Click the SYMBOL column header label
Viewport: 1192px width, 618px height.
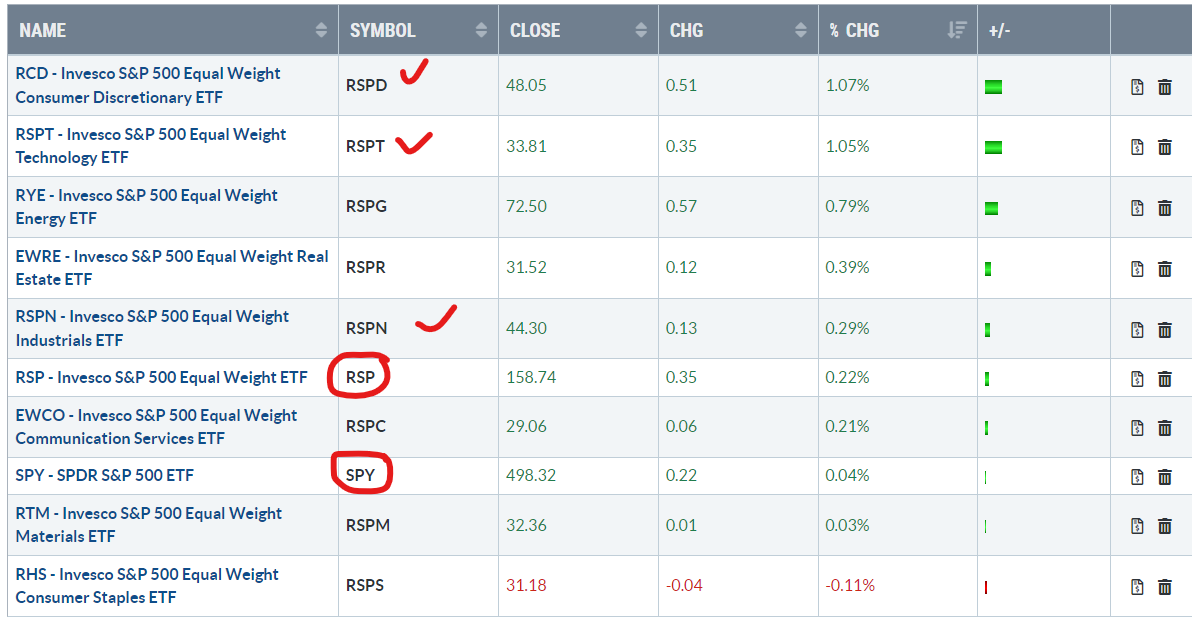point(382,30)
